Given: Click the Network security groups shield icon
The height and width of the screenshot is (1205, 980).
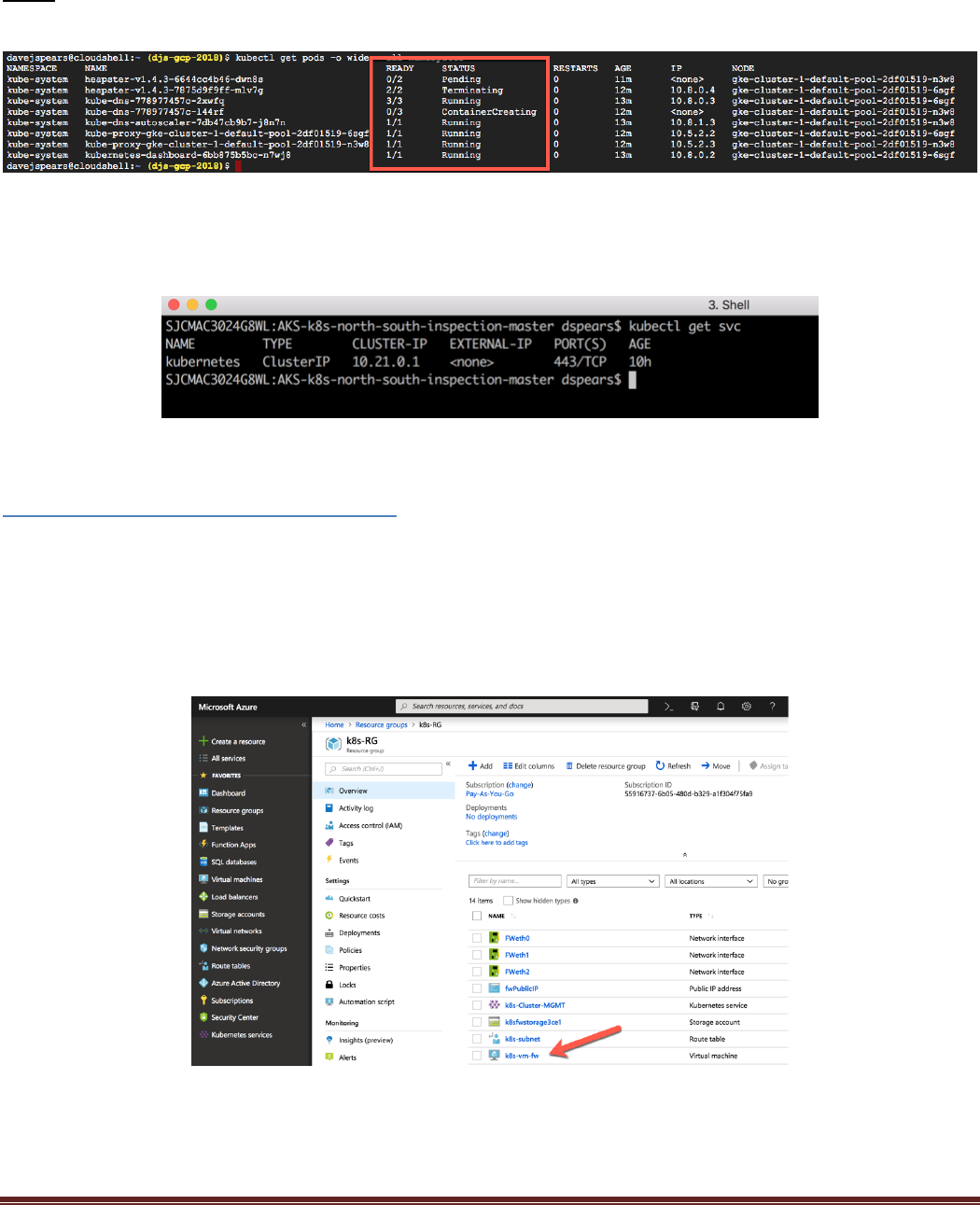Looking at the screenshot, I should click(203, 948).
